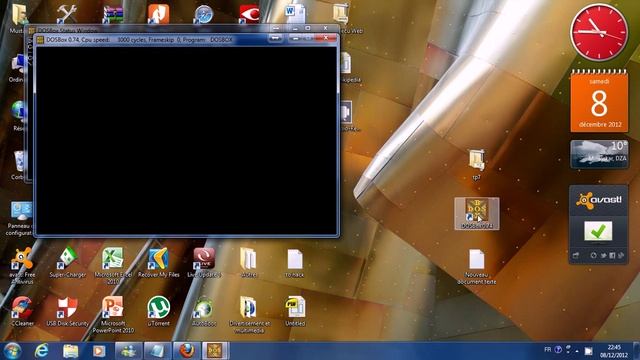The image size is (640, 360).
Task: Show hidden icons in system tray
Action: click(577, 351)
